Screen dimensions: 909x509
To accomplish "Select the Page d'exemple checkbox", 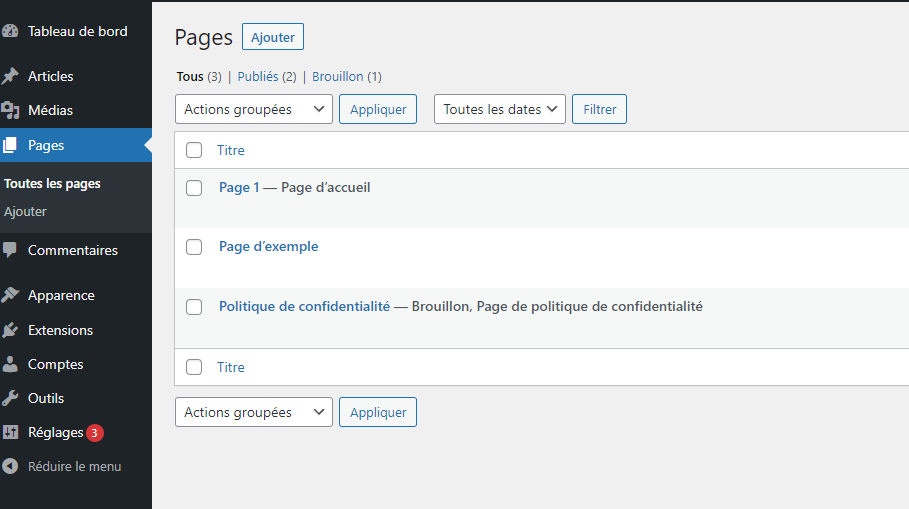I will [194, 247].
